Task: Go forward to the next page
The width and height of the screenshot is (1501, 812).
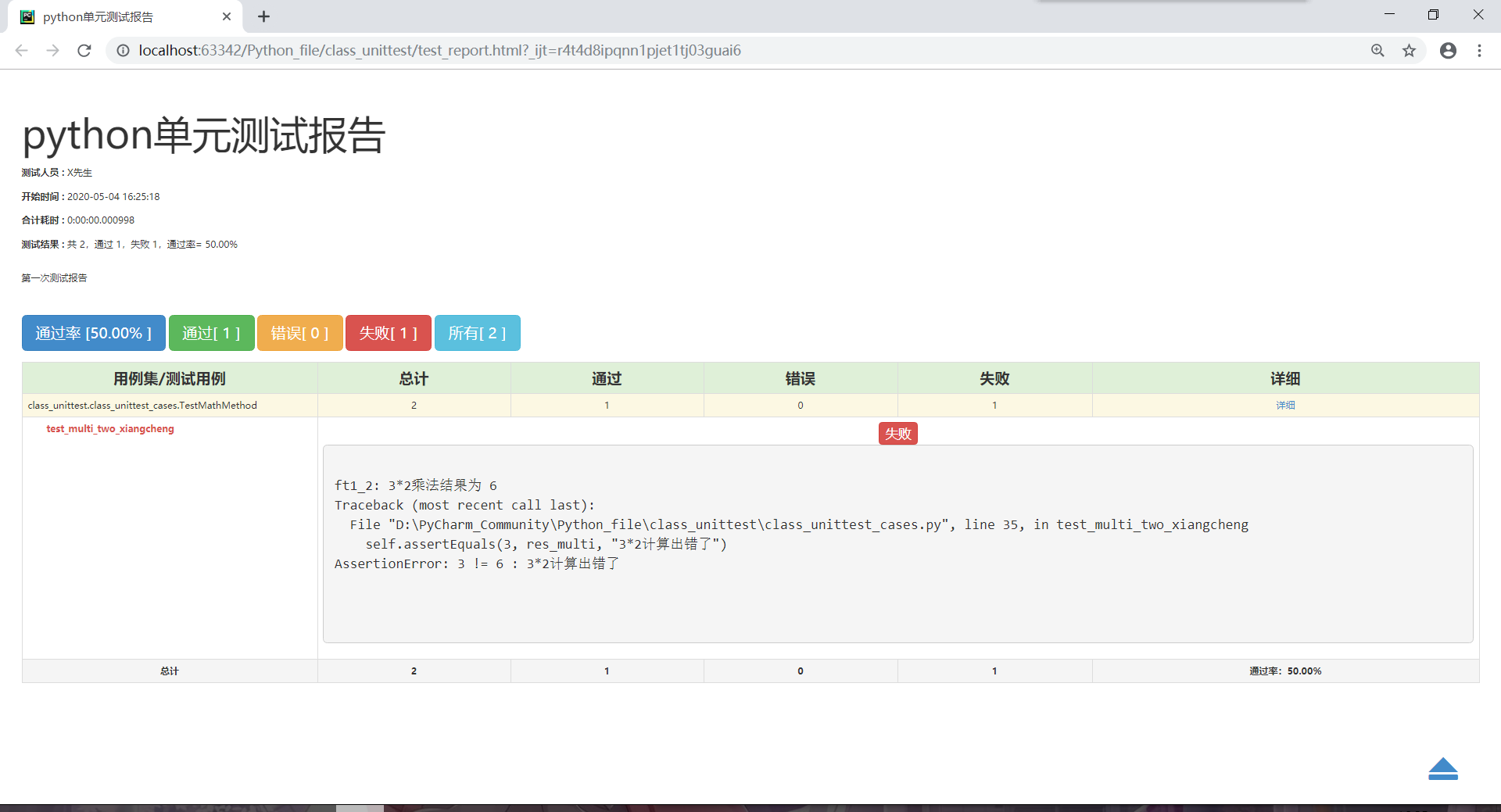Action: click(x=52, y=51)
